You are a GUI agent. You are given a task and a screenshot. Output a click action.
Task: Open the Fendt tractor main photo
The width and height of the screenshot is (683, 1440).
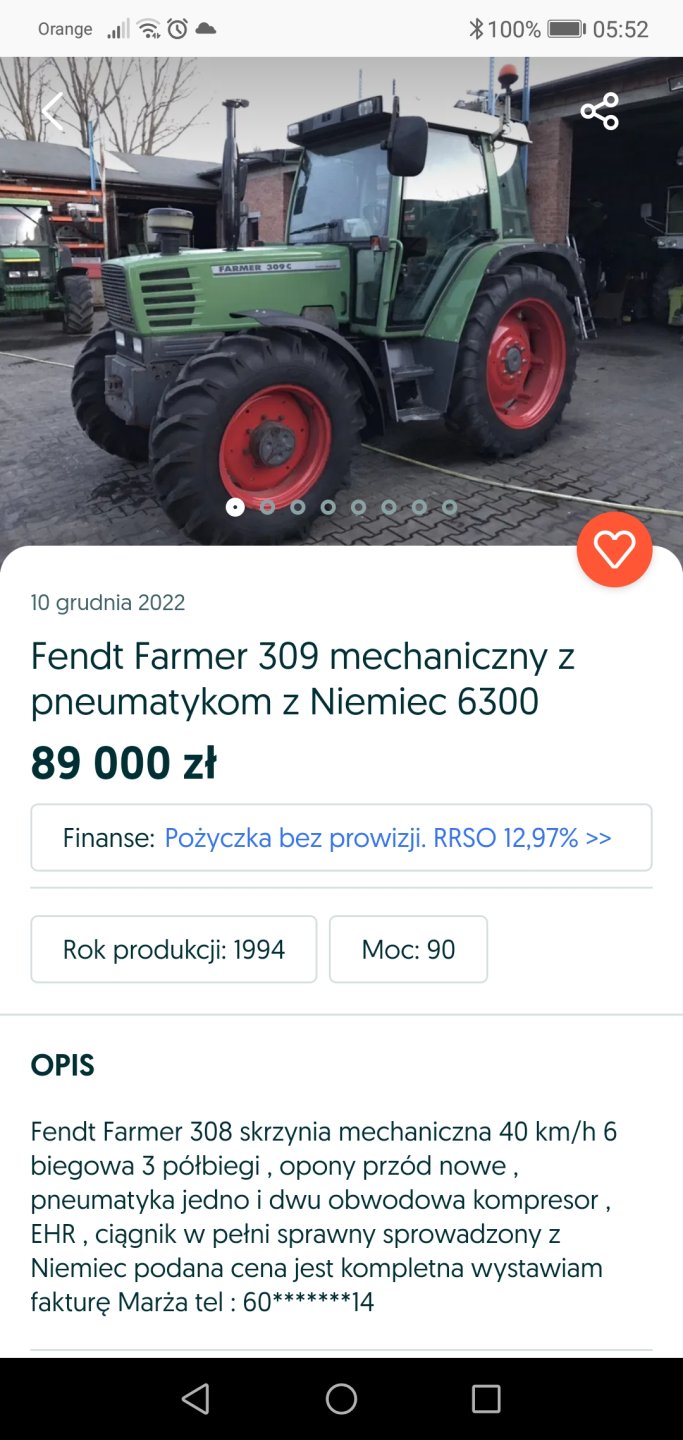pos(340,300)
